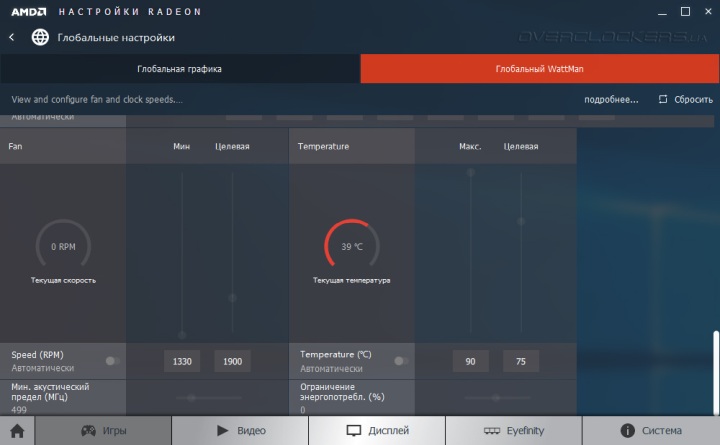Click the подробнее... link
This screenshot has width=720, height=445.
[x=611, y=100]
